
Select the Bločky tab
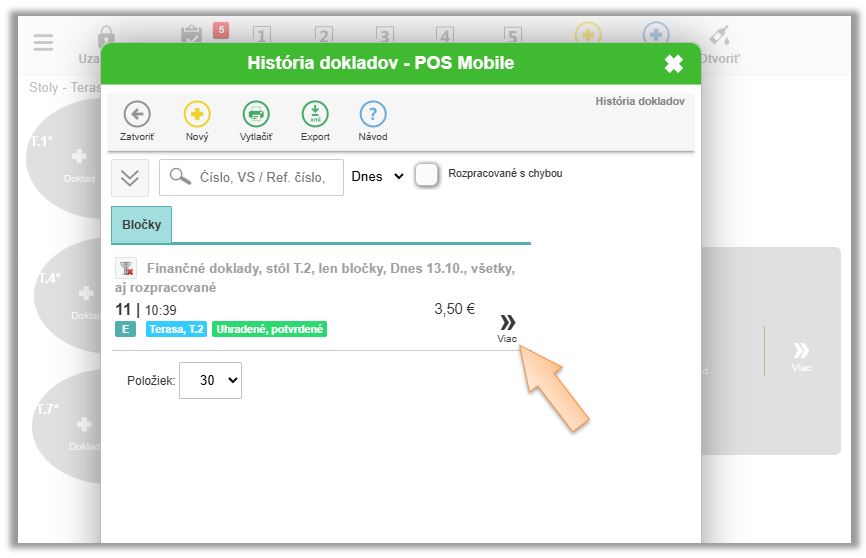141,225
